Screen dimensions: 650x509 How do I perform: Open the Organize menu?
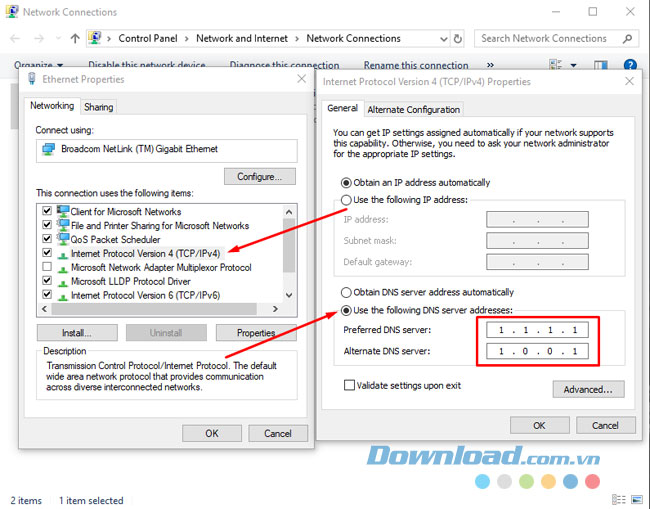[38, 65]
